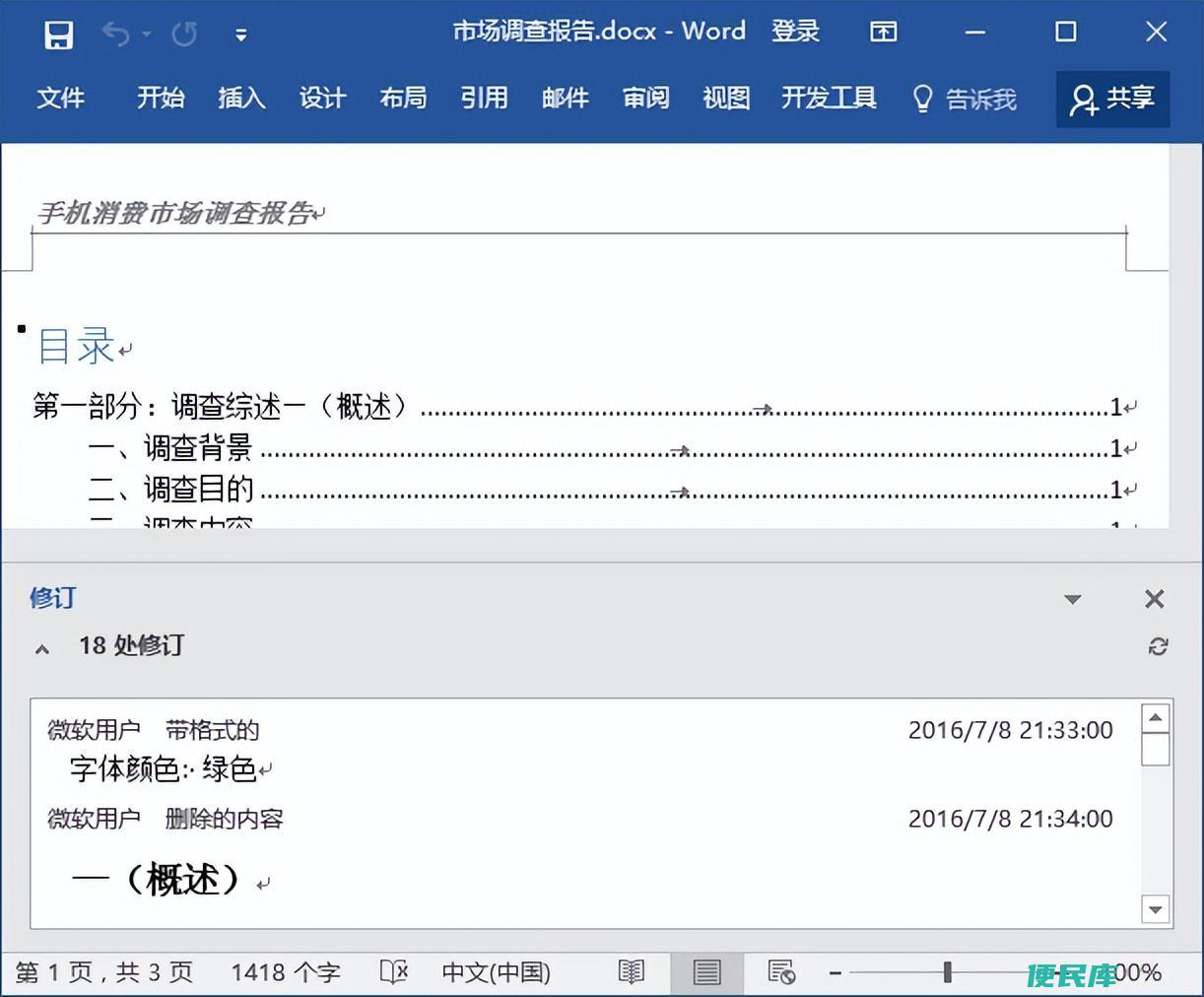
Task: Switch to the 视图 ribbon tab
Action: pyautogui.click(x=726, y=98)
